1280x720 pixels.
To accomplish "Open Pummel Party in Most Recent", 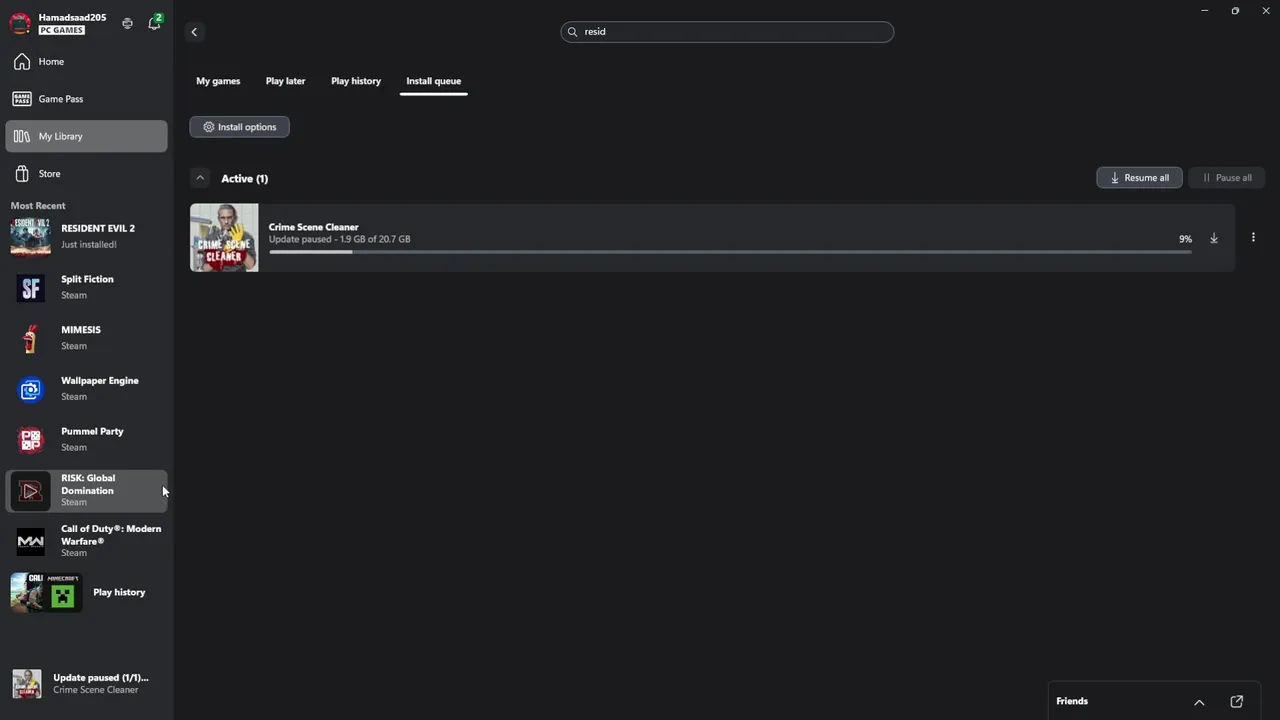I will click(86, 439).
